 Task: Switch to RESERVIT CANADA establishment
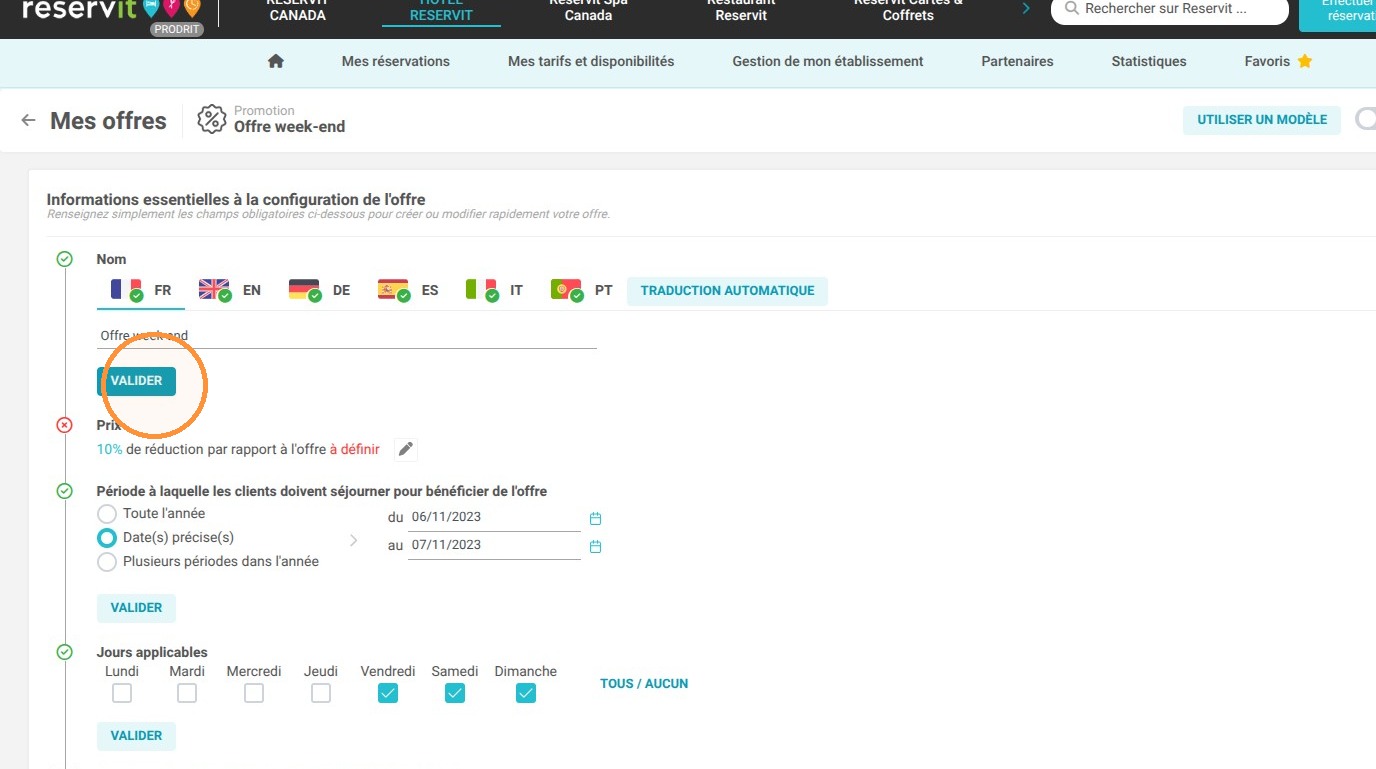click(298, 10)
